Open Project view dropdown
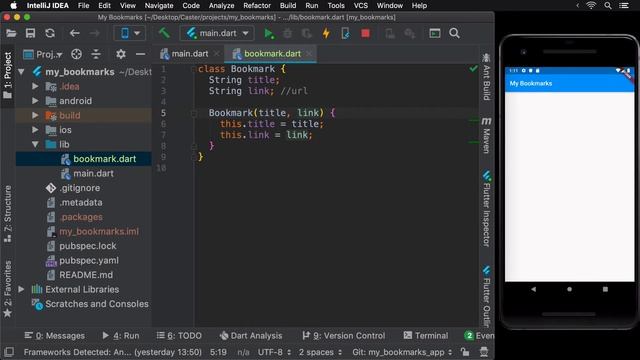640x360 pixels. tap(43, 54)
